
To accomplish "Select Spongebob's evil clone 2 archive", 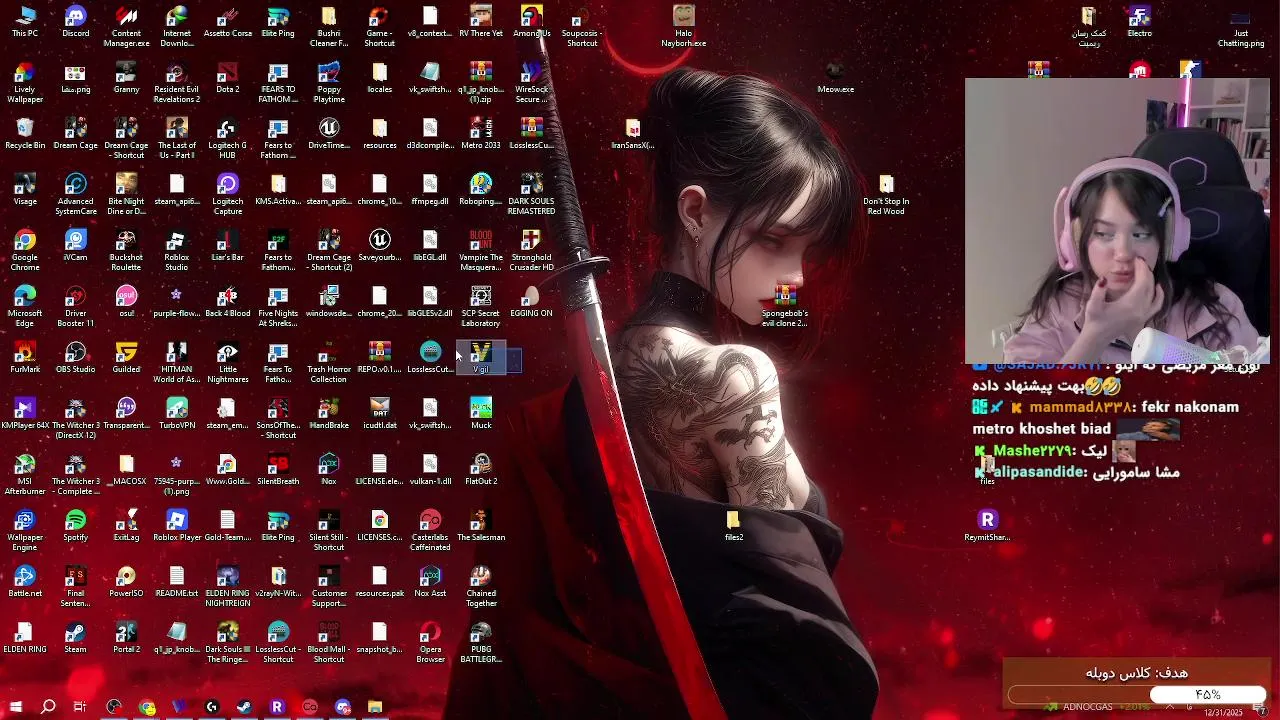I will [x=785, y=307].
